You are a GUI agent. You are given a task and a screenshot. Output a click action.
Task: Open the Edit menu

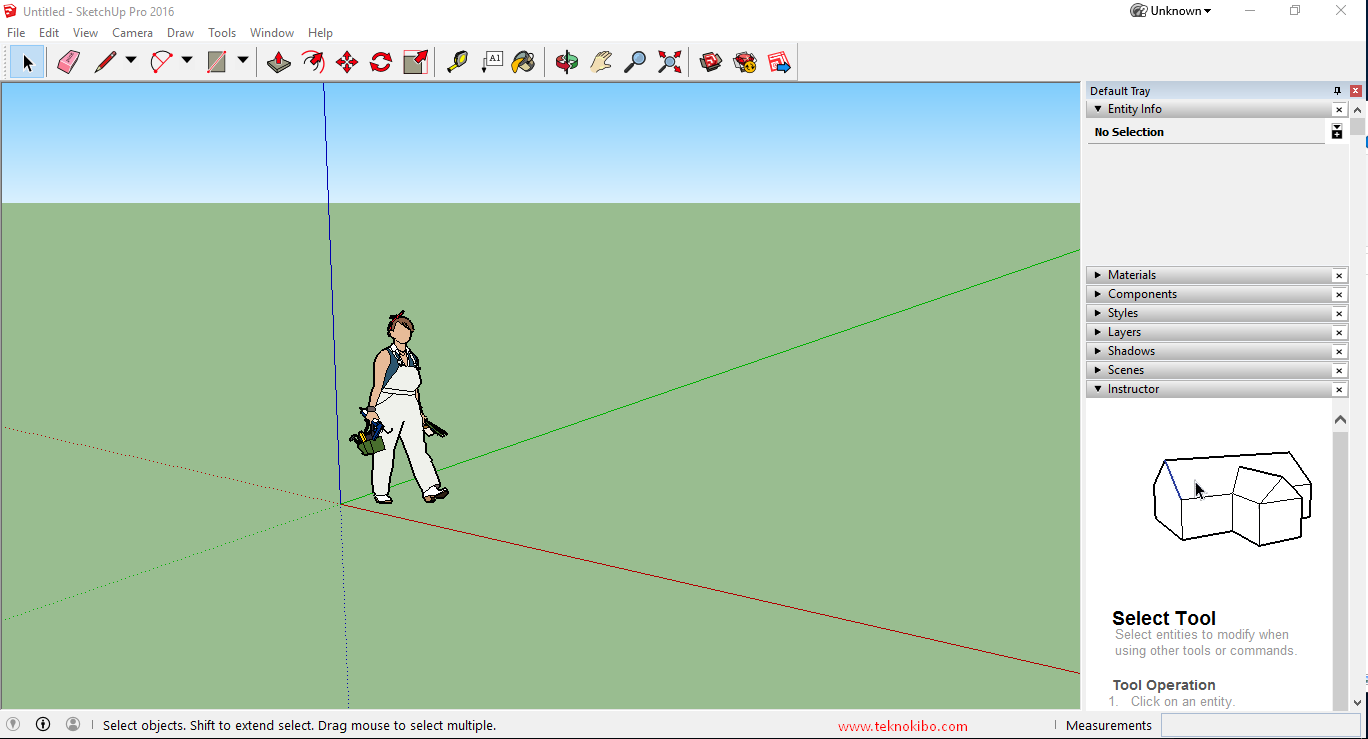(x=49, y=33)
